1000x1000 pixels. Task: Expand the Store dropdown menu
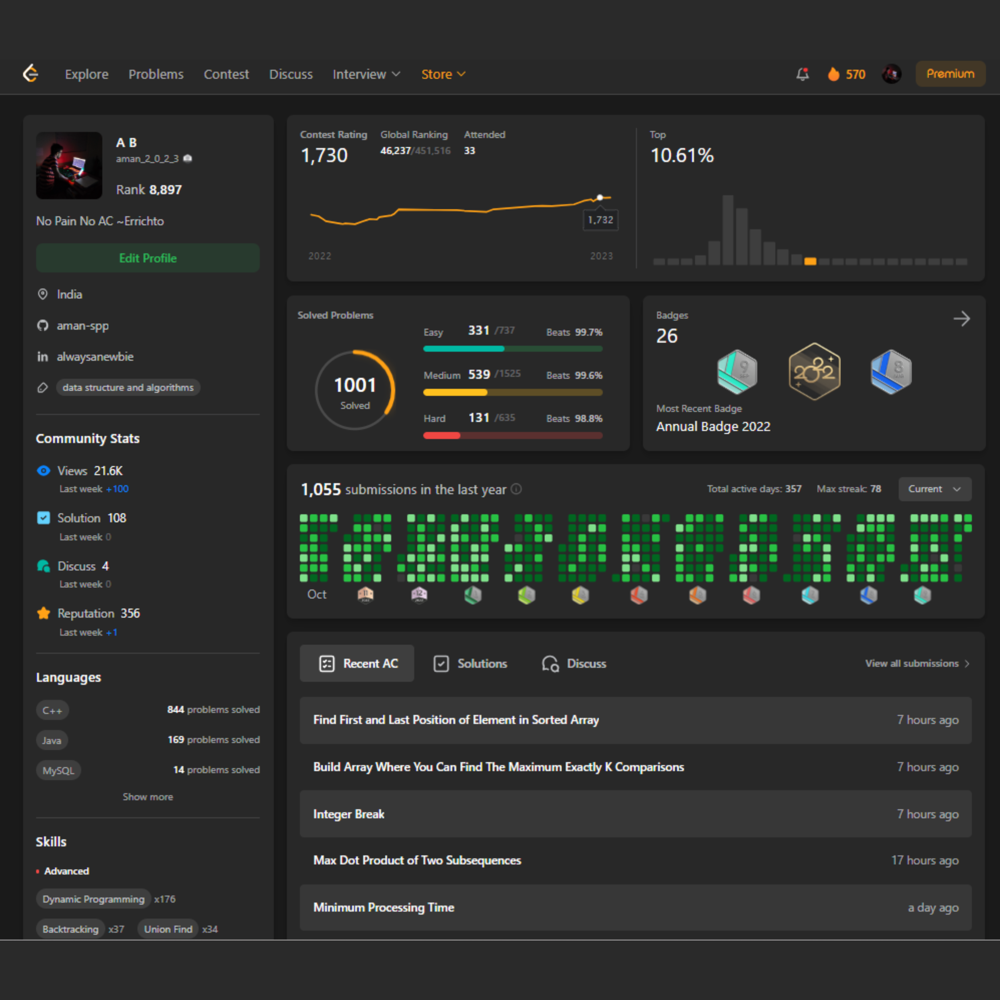coord(443,74)
